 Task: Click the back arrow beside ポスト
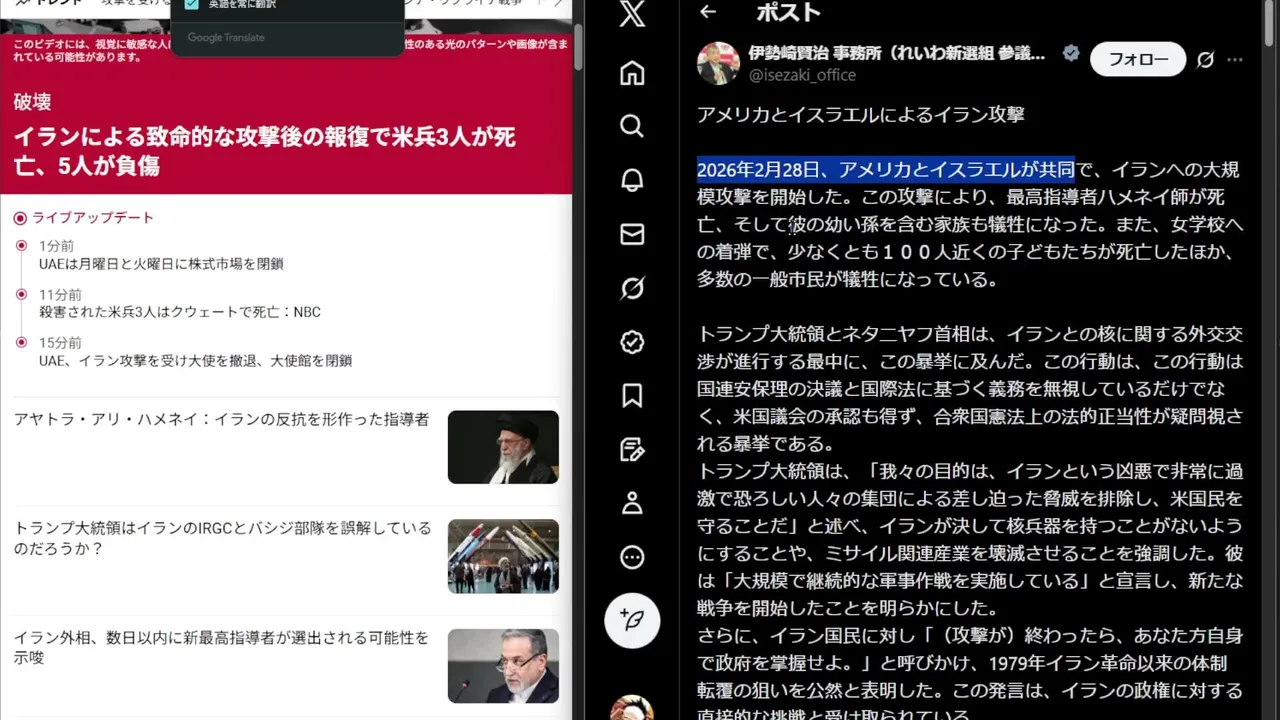708,12
